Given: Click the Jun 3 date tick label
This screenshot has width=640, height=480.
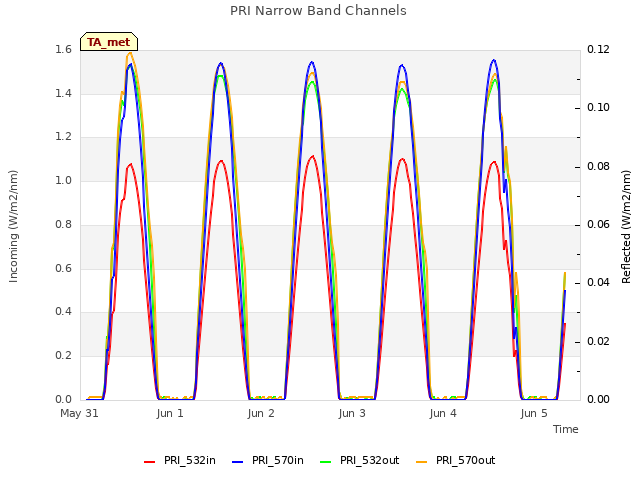Looking at the screenshot, I should pos(352,413).
